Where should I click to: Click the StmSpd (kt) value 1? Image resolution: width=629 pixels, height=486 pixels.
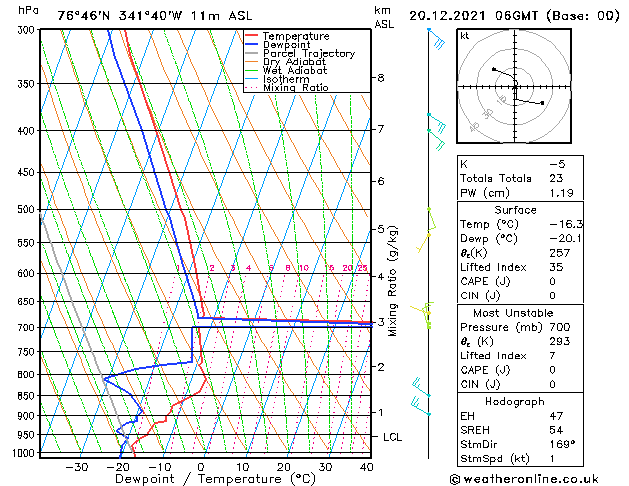(552, 459)
